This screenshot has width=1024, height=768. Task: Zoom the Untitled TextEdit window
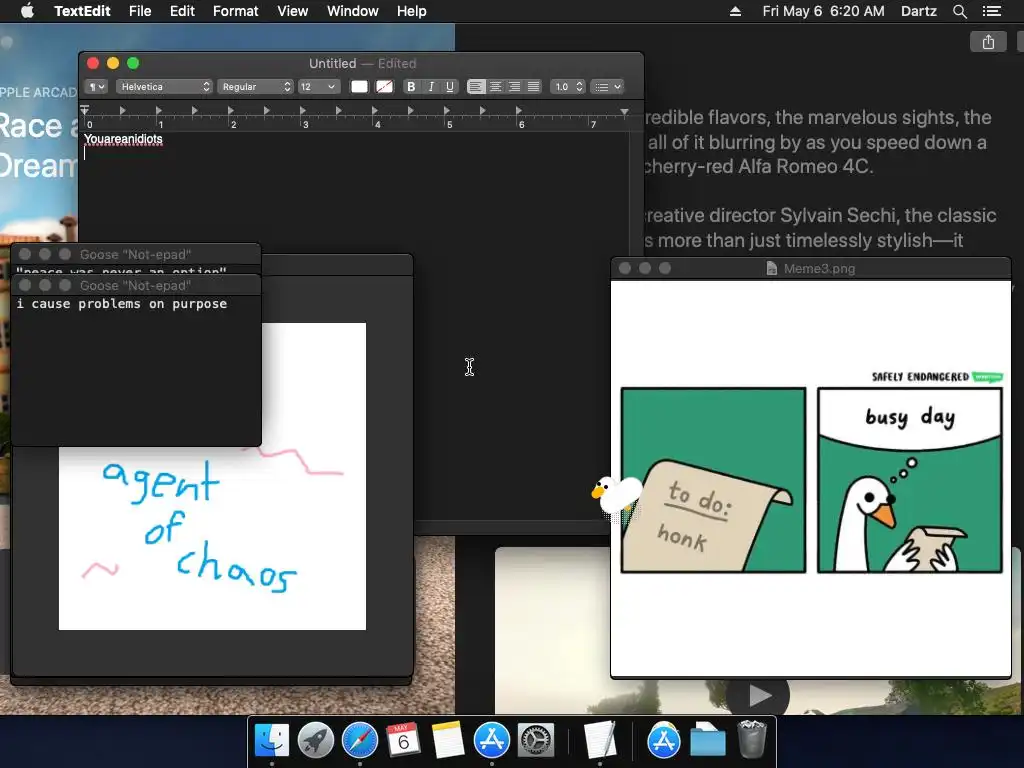[133, 63]
